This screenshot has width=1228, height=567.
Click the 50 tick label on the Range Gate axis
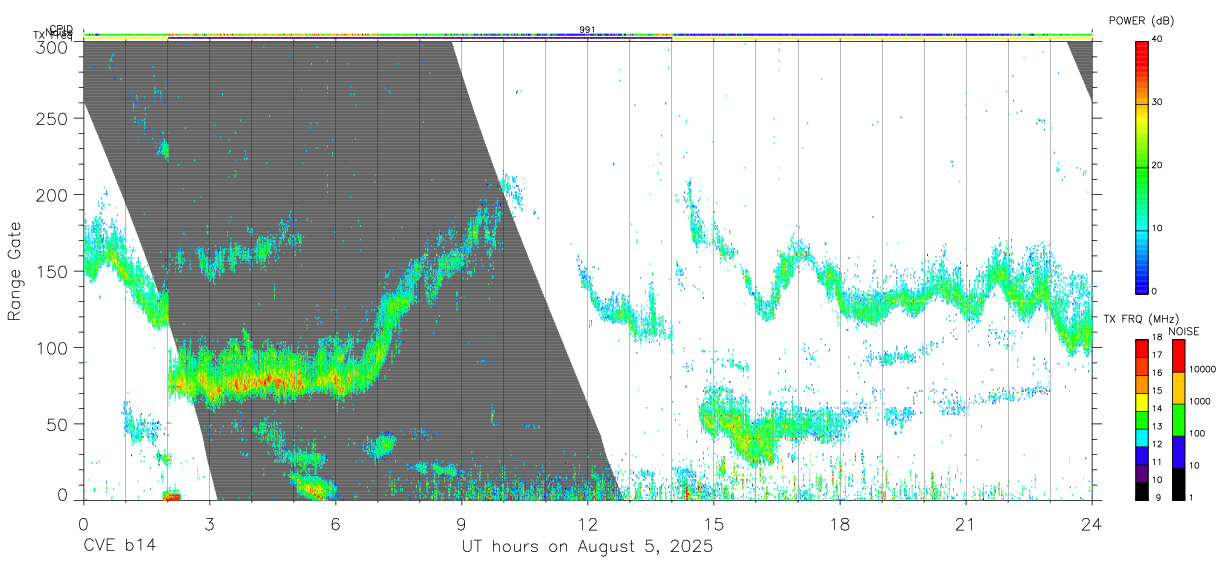(57, 424)
